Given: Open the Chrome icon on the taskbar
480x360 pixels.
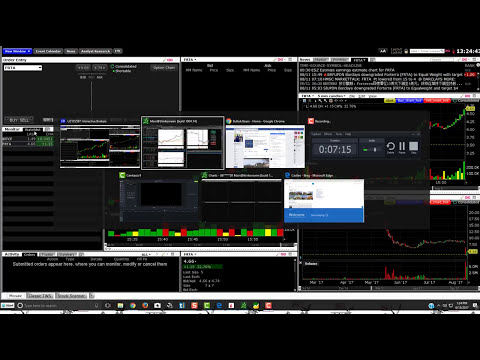Looking at the screenshot, I should coord(133,305).
